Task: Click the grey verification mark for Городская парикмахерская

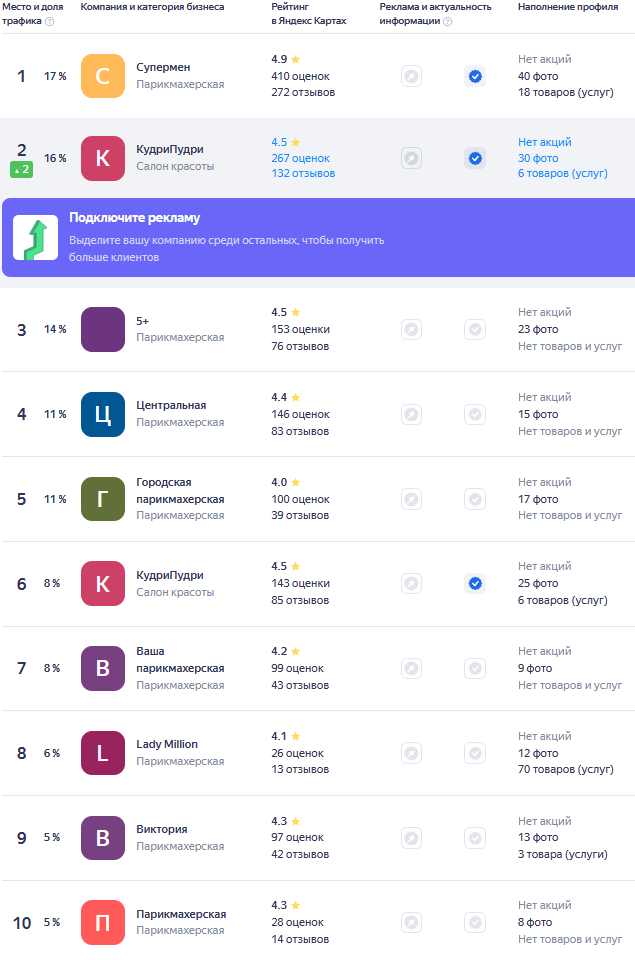Action: click(x=475, y=499)
